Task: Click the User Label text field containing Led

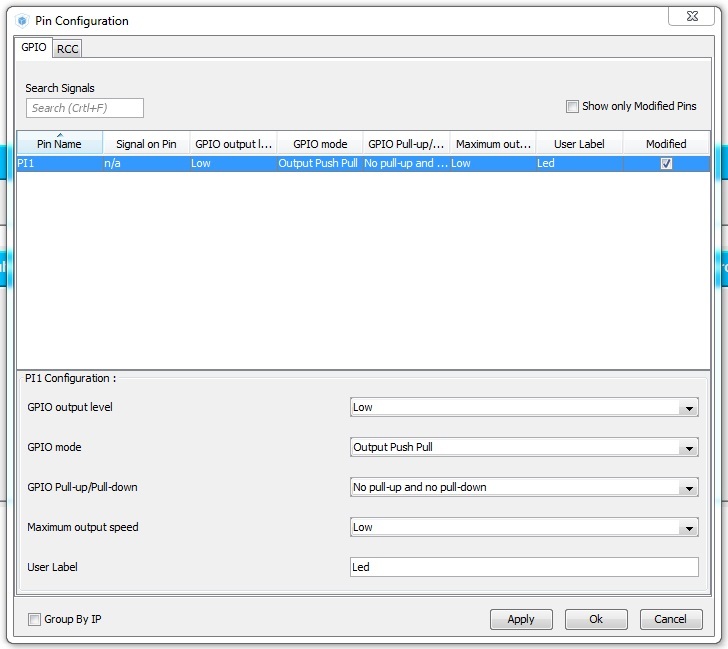Action: tap(524, 567)
